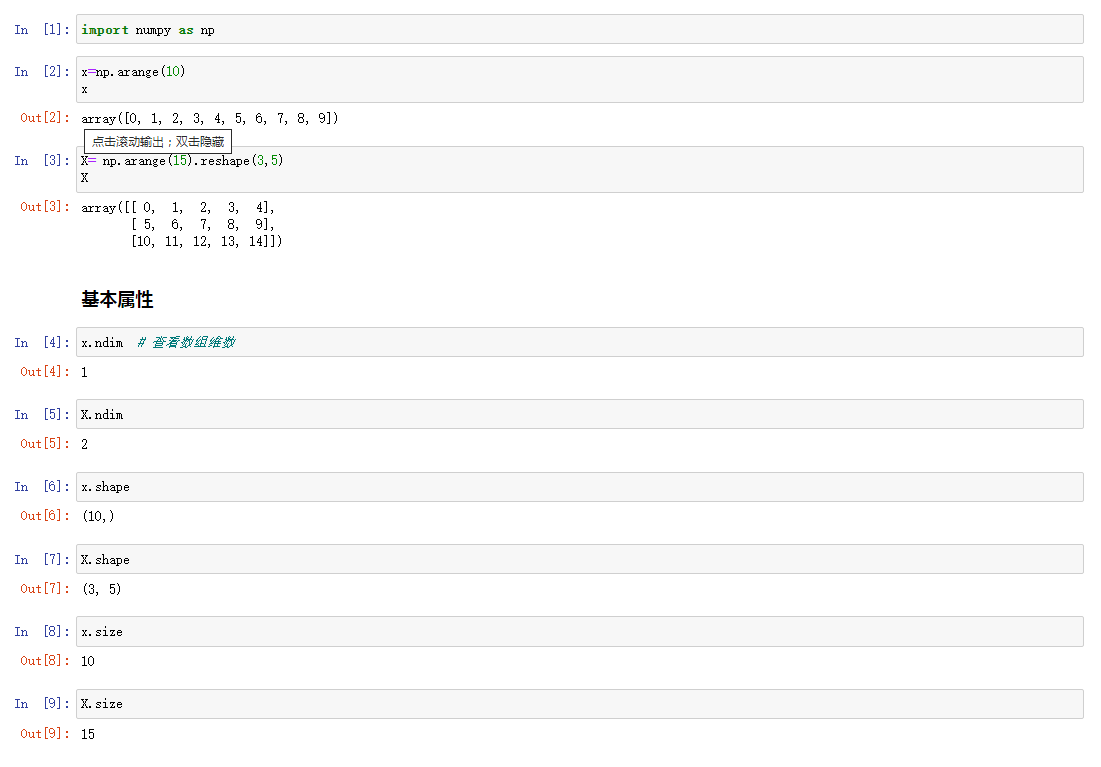Click the Out[9] prompt label
Screen dimensions: 1101x767
point(45,733)
